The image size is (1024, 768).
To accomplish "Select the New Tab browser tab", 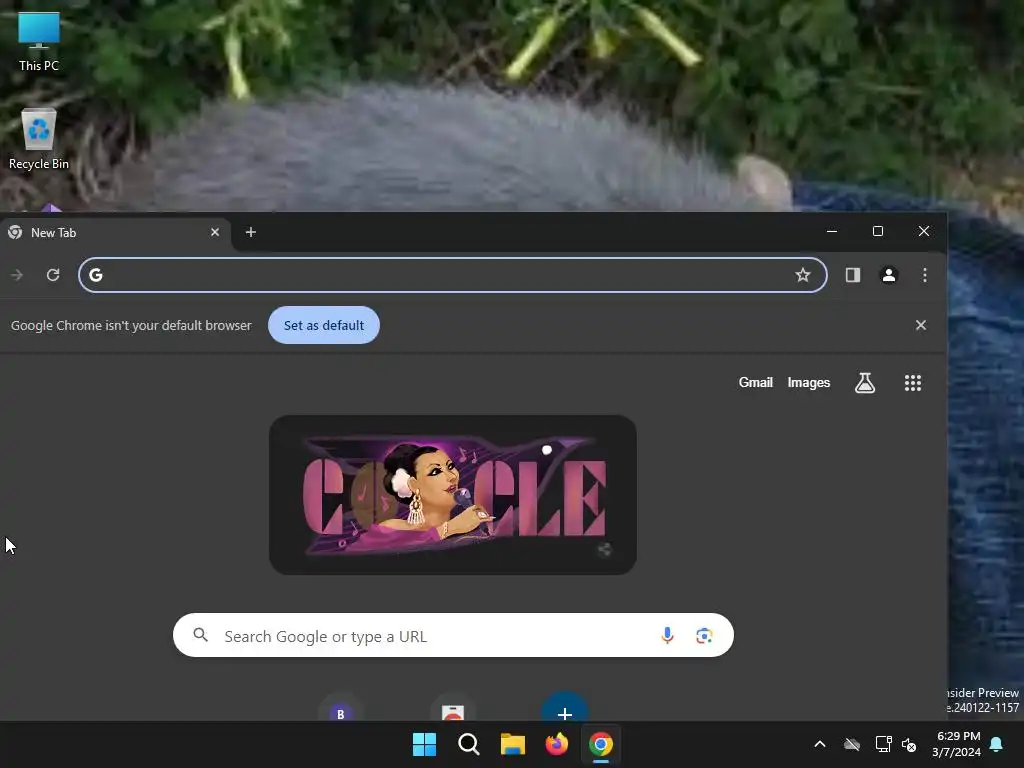I will coord(114,232).
